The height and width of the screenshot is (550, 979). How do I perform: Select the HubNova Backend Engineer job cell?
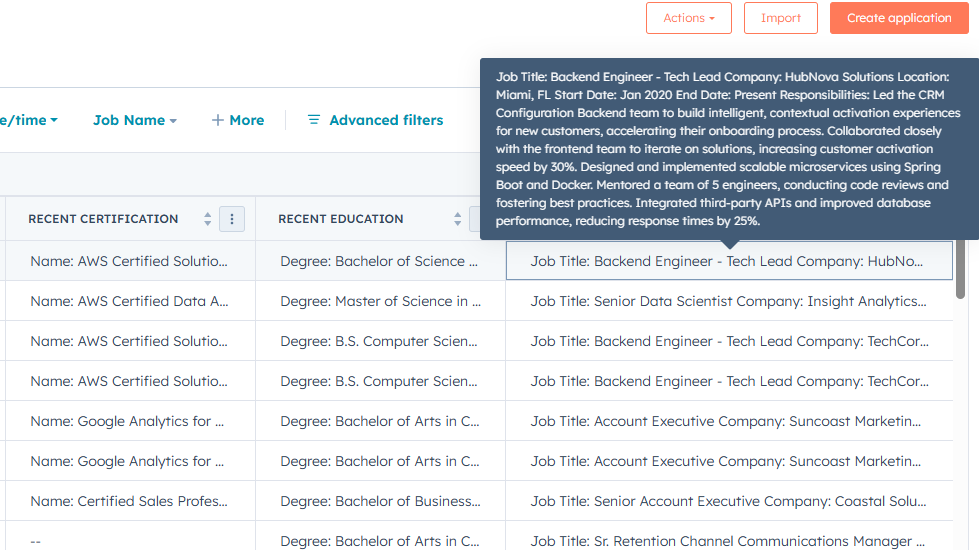coord(728,261)
